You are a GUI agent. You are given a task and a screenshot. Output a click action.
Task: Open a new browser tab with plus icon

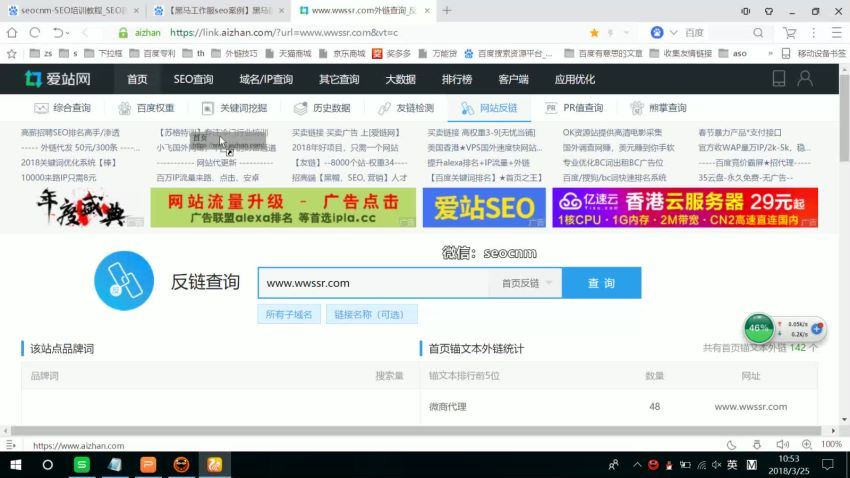click(x=447, y=10)
